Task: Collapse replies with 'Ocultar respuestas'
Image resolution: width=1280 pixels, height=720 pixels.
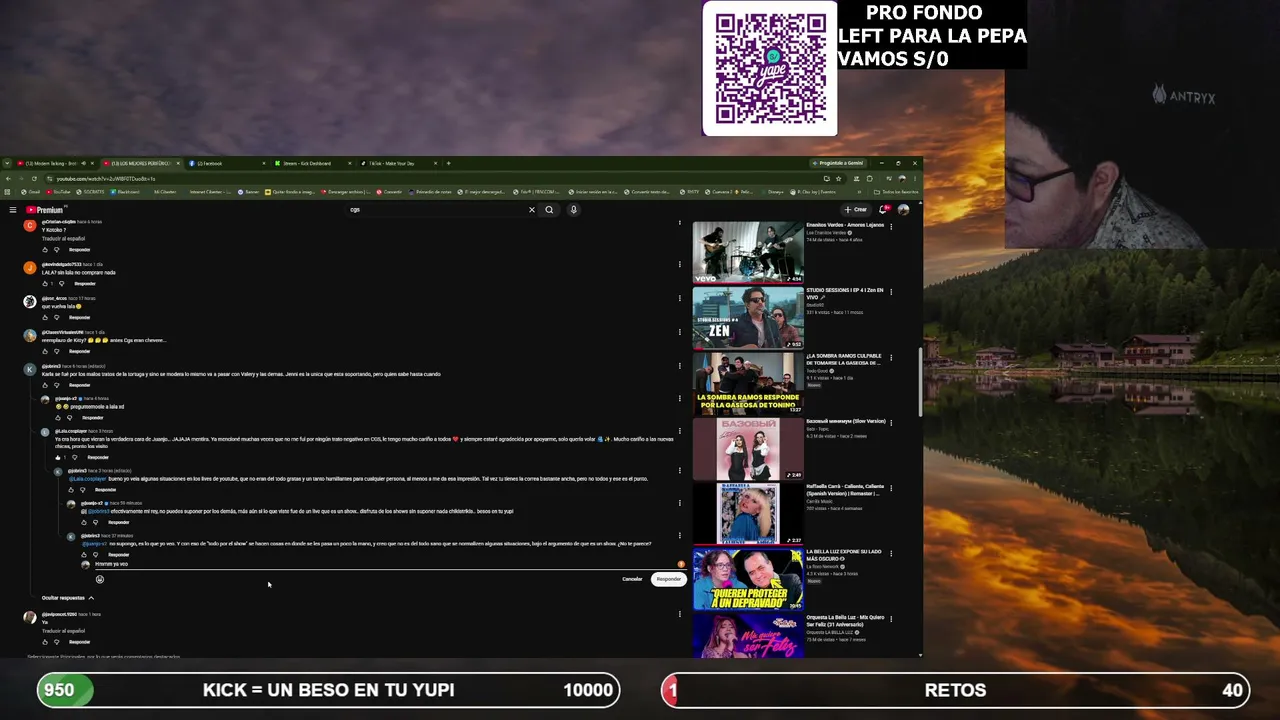Action: click(x=68, y=598)
